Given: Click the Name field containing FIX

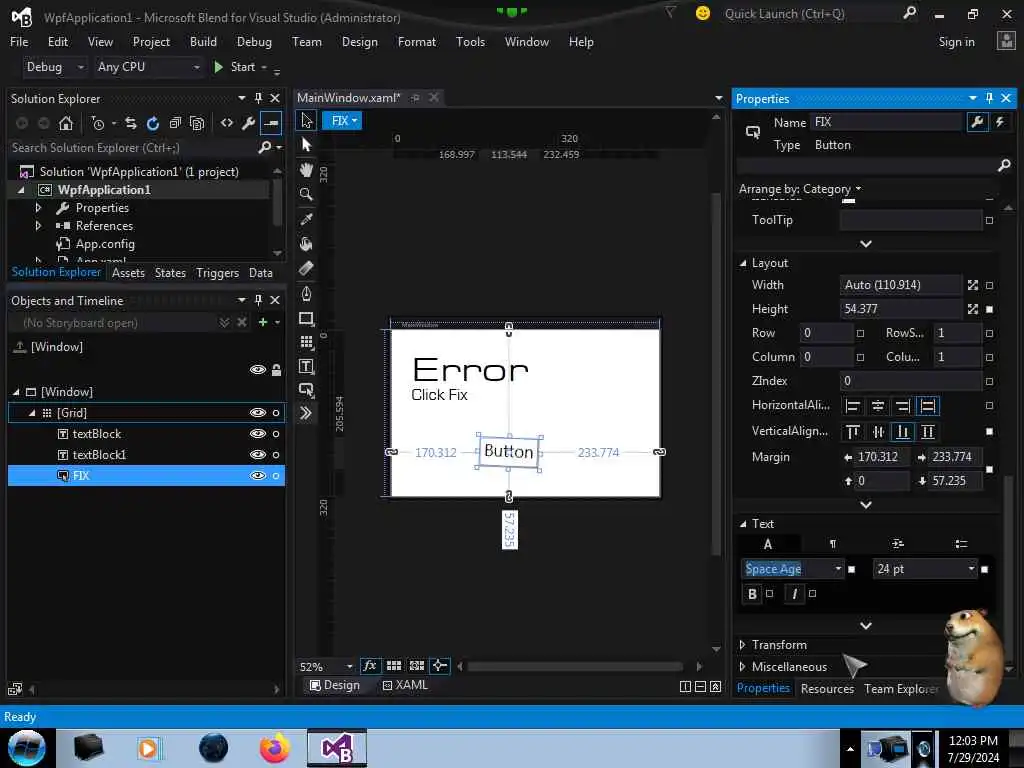Looking at the screenshot, I should 886,122.
